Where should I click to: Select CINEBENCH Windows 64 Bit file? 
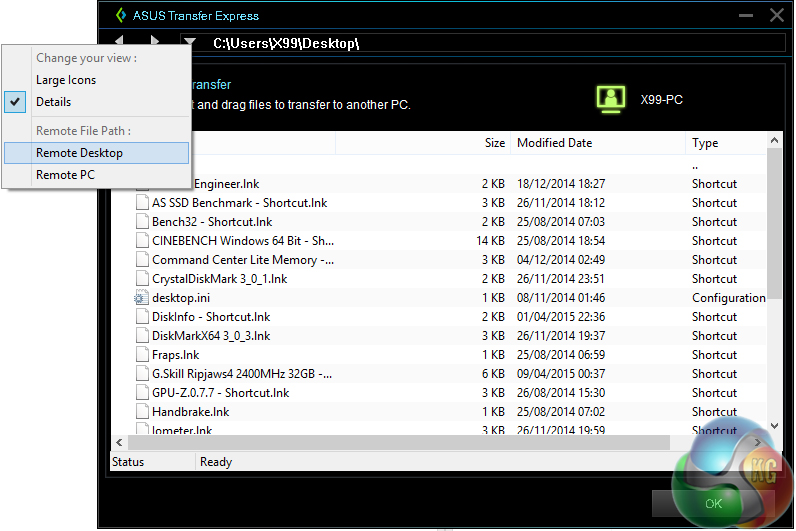click(x=243, y=241)
